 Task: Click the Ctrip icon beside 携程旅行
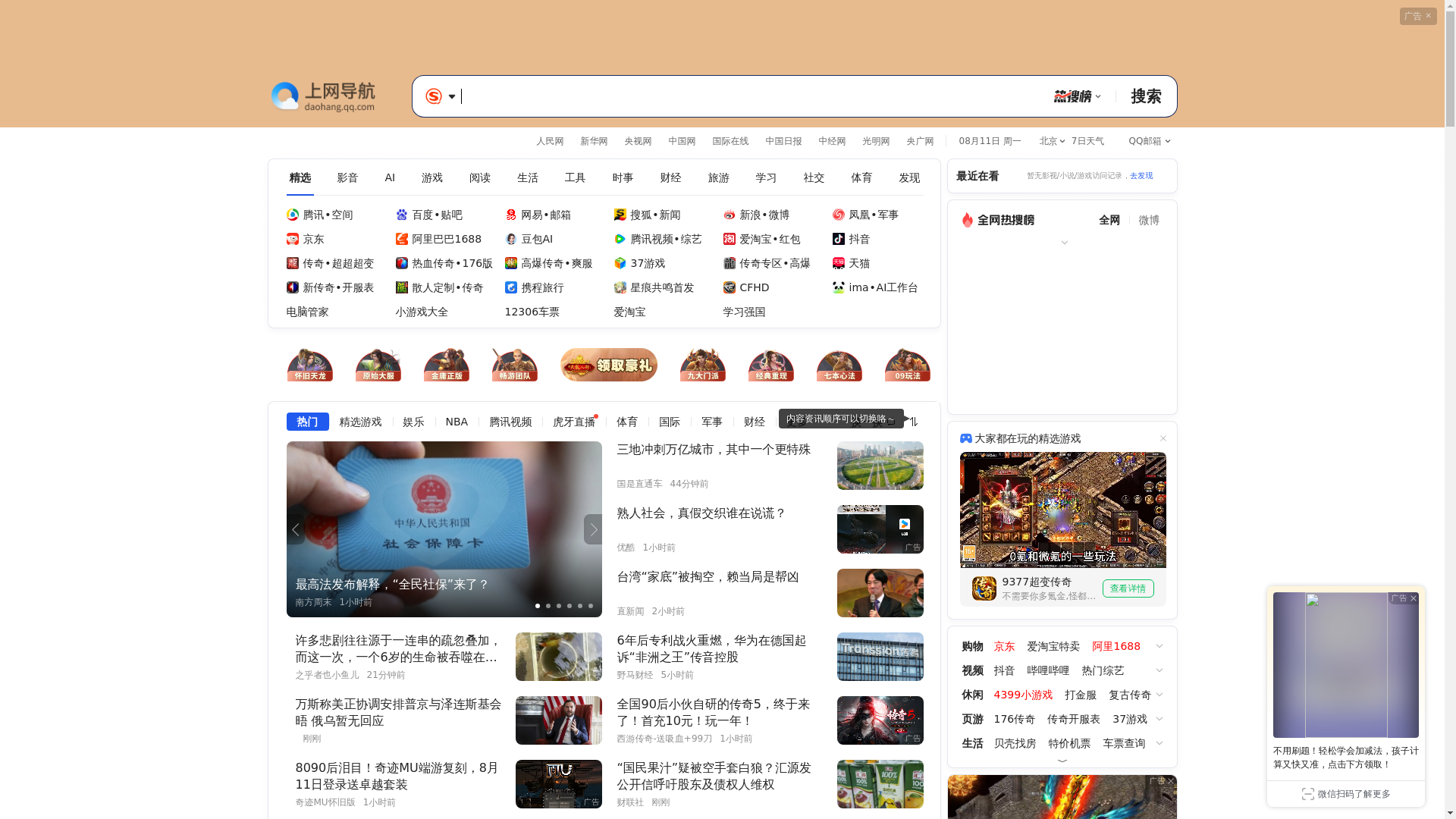point(511,287)
